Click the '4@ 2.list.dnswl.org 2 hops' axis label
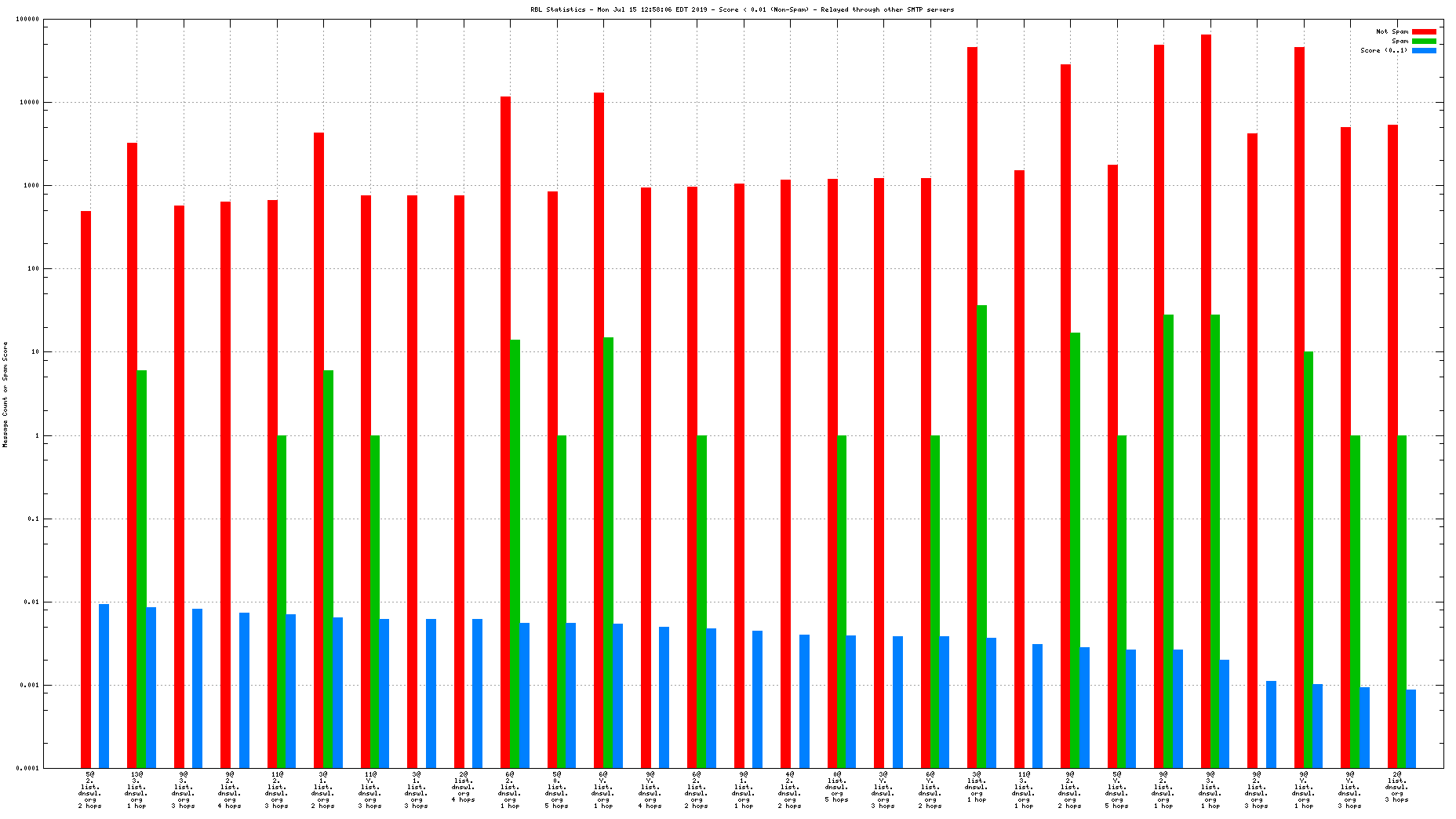Screen dimensions: 1456x819 pos(790,789)
